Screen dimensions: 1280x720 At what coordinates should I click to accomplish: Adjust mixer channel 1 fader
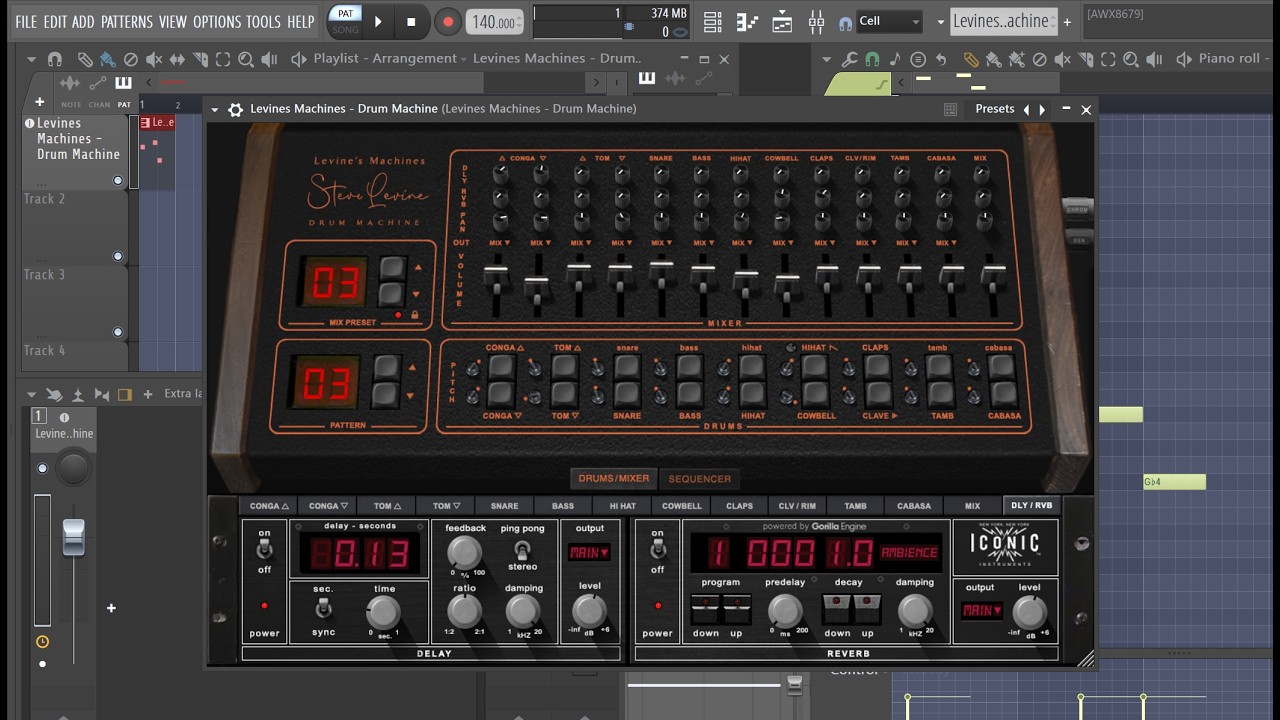click(73, 538)
